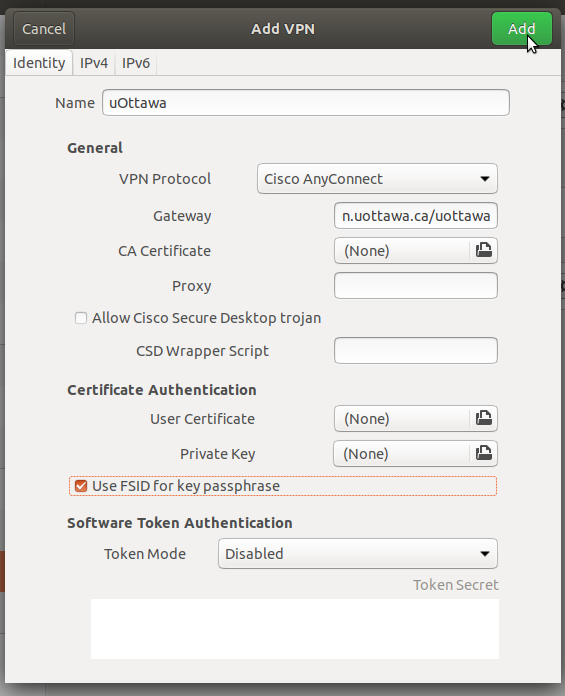This screenshot has height=696, width=565.
Task: Click the green Add button
Action: (522, 29)
